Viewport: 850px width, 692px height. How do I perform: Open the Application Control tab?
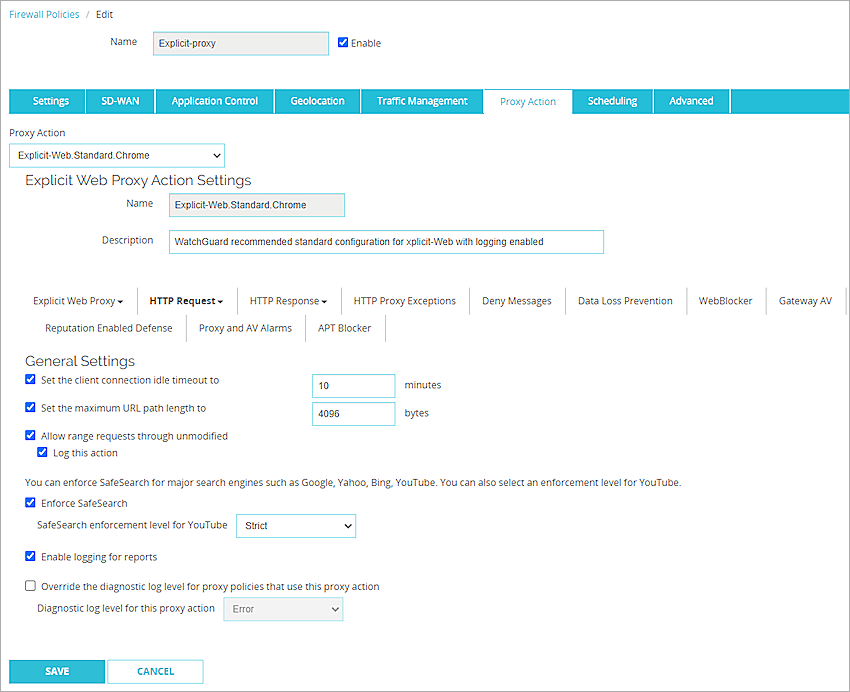214,101
